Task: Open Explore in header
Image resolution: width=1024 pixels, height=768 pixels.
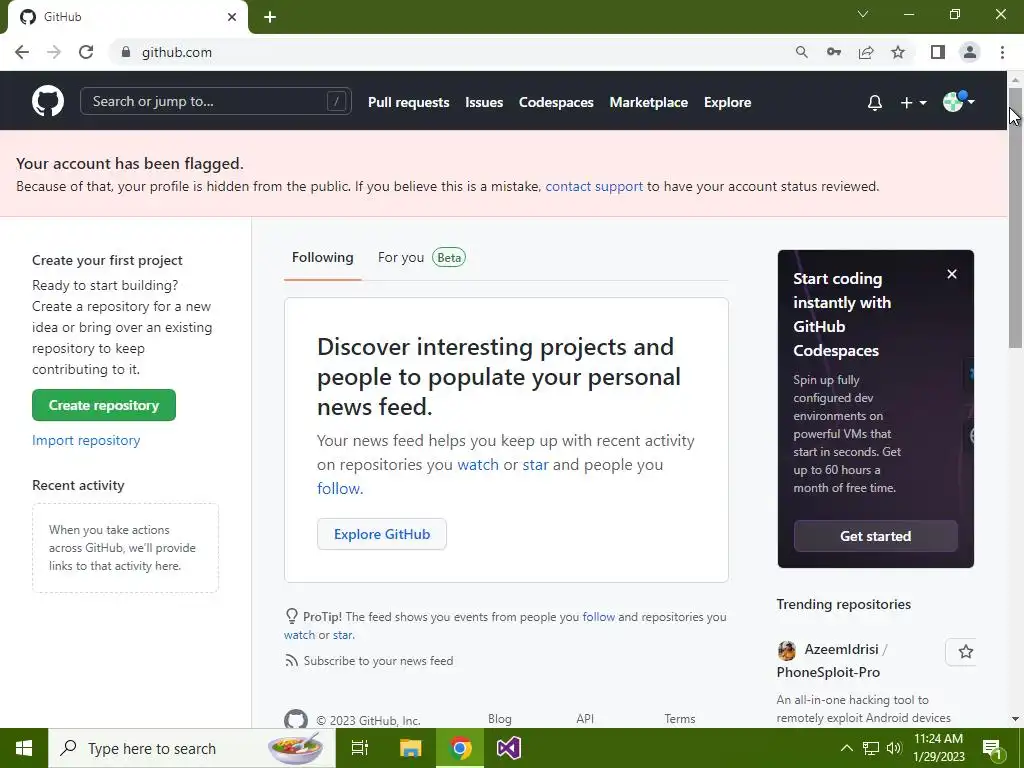Action: point(728,103)
